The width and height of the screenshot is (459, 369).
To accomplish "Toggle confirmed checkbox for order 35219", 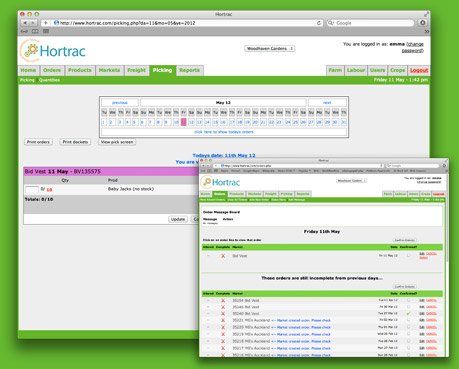I will pyautogui.click(x=408, y=334).
